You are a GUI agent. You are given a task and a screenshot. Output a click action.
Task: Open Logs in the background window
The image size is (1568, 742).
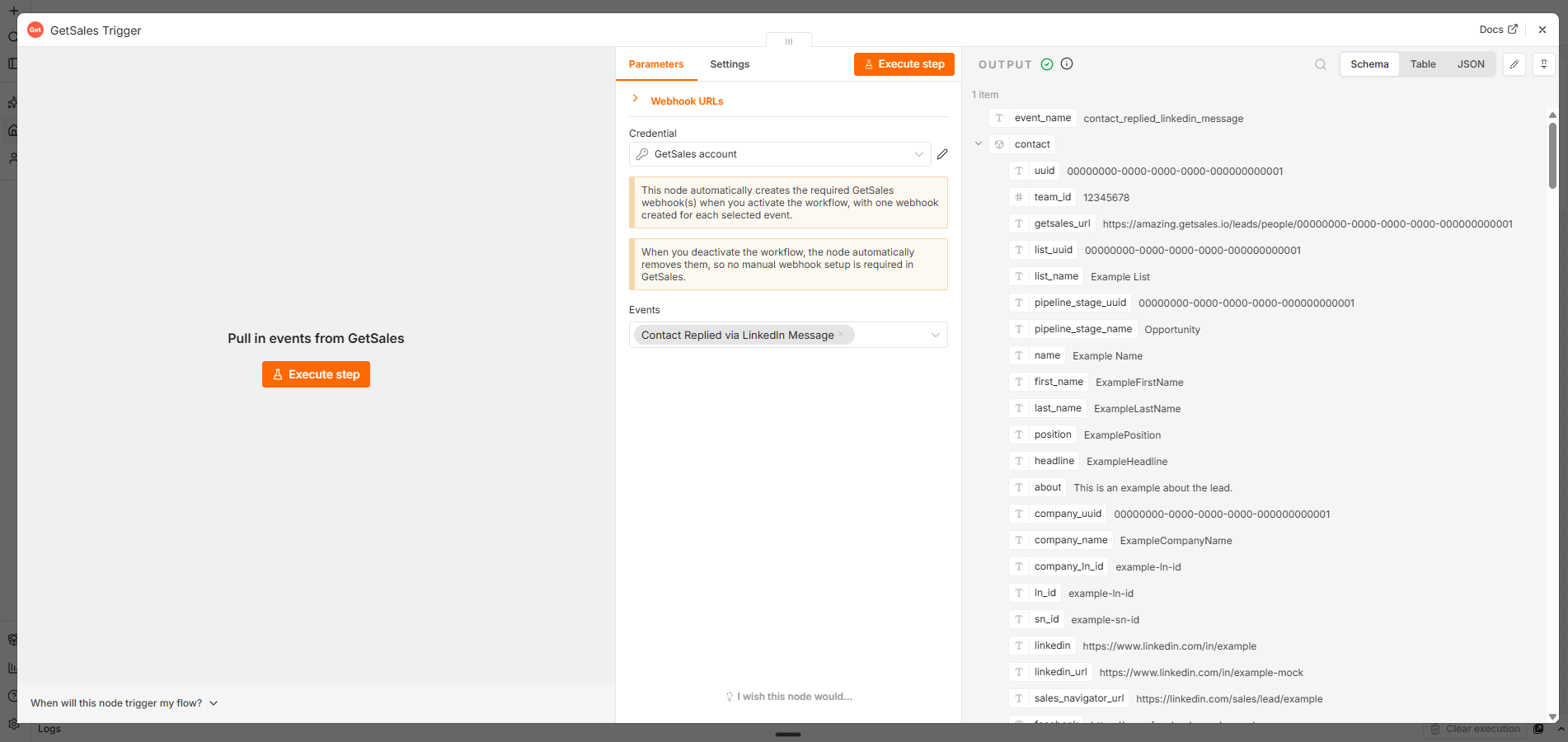[x=49, y=729]
